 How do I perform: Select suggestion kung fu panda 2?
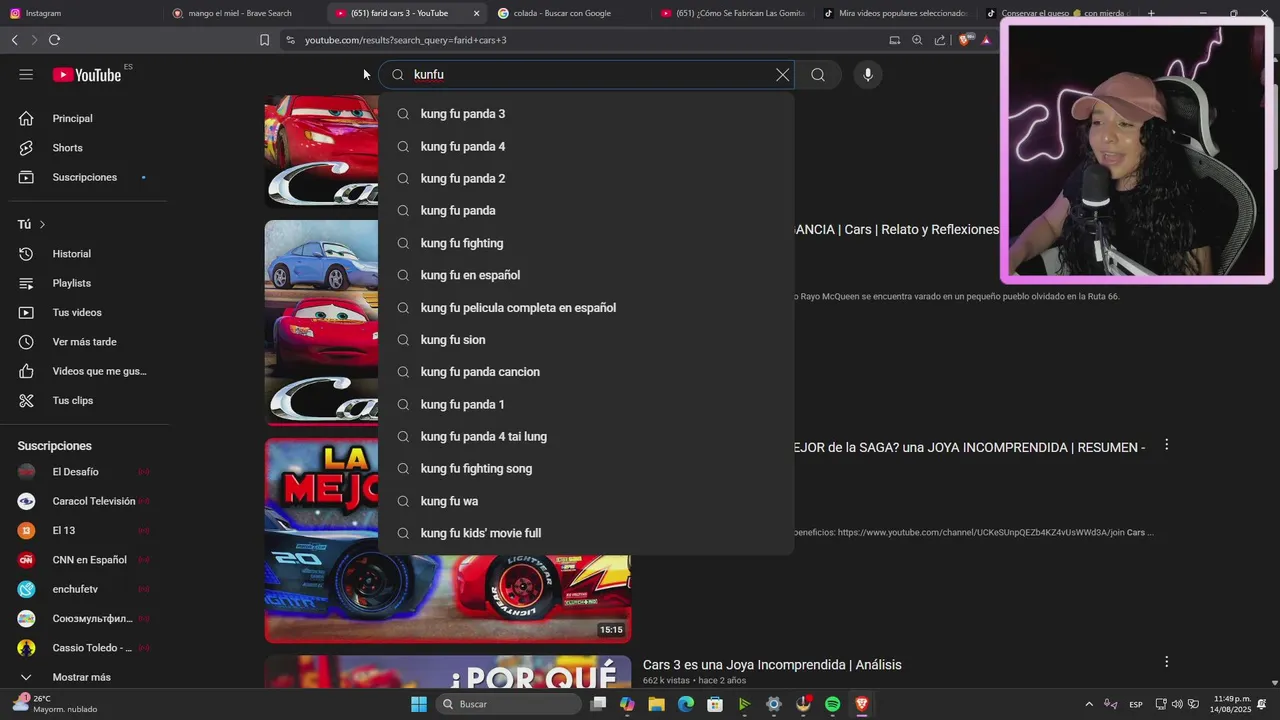(x=586, y=178)
